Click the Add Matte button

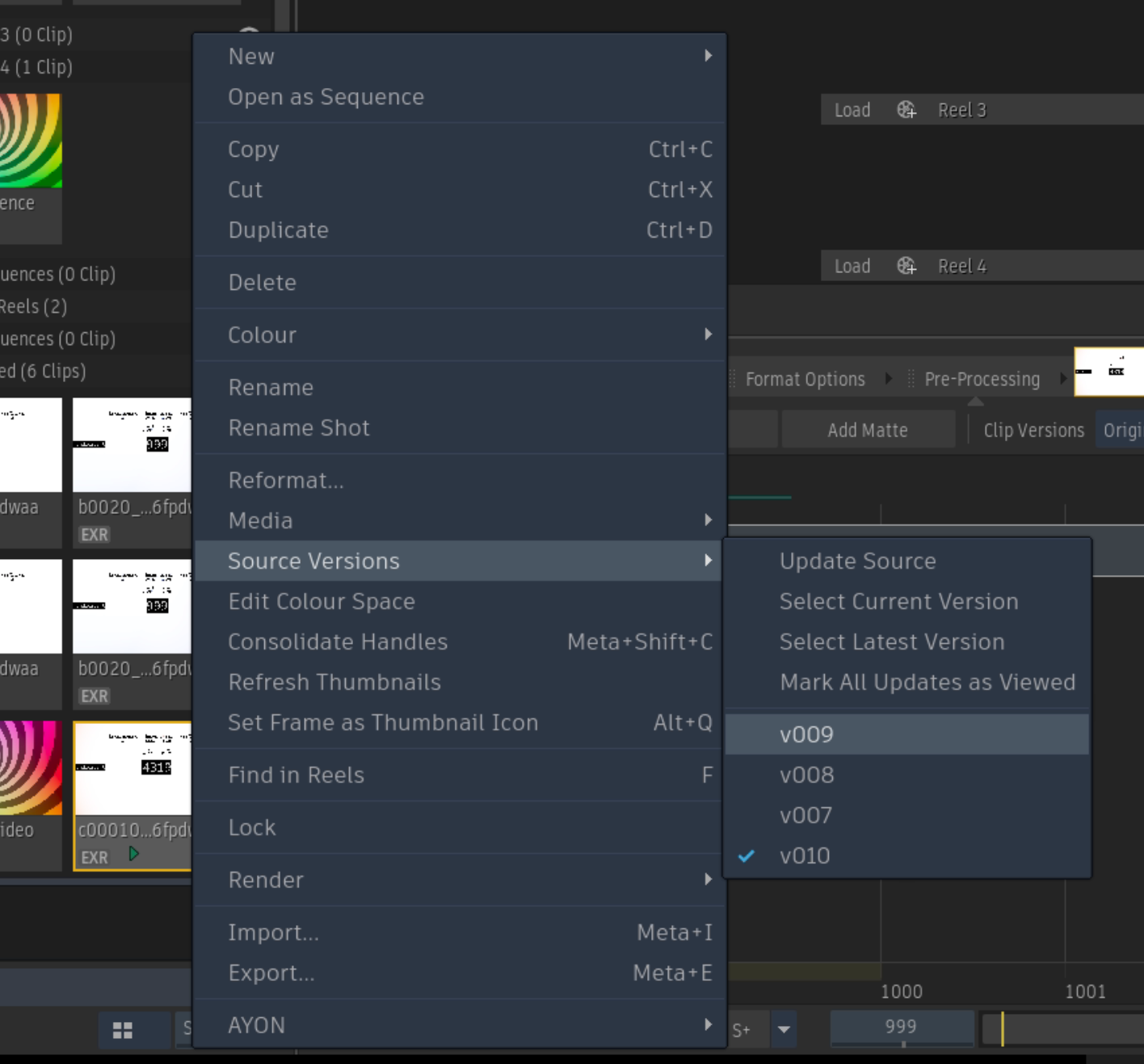coord(868,430)
